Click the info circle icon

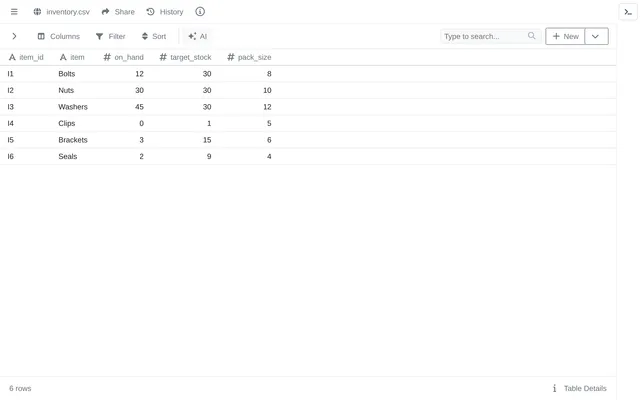point(200,12)
